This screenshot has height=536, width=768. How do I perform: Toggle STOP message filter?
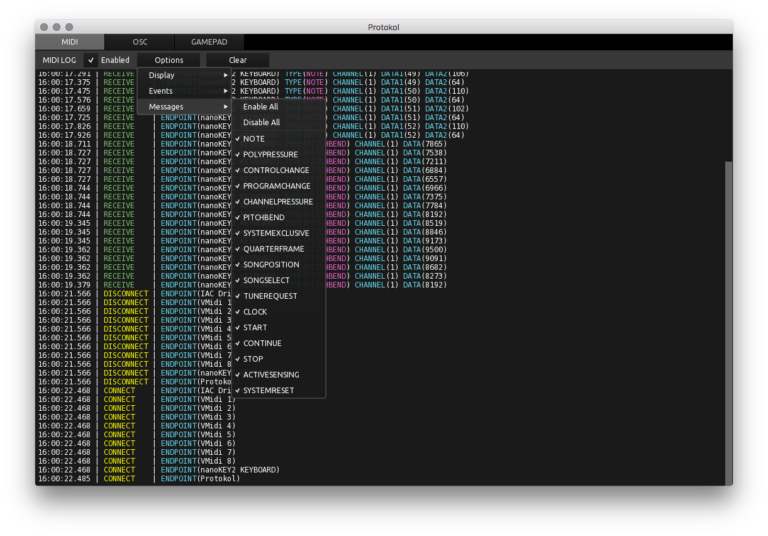278,359
